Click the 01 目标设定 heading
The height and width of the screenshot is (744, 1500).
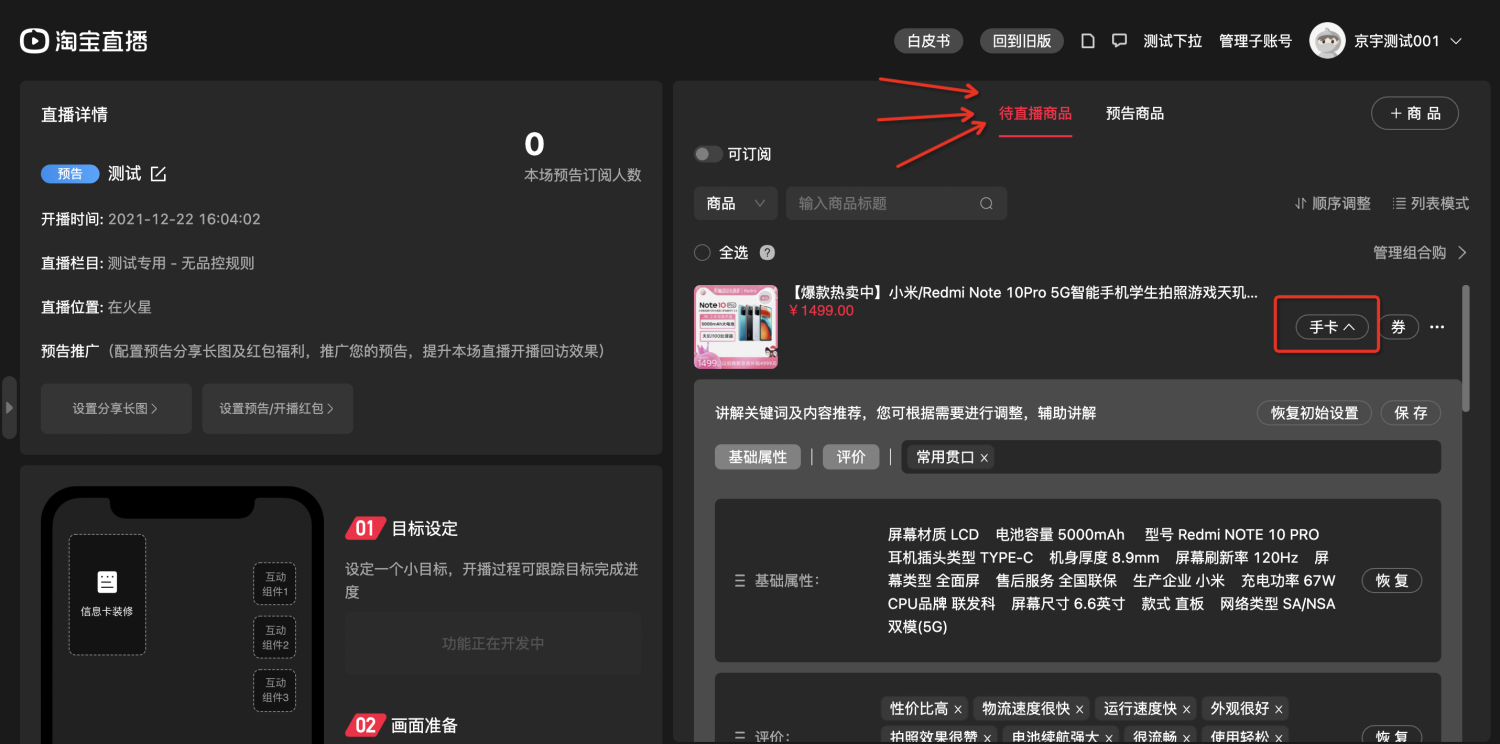[402, 528]
